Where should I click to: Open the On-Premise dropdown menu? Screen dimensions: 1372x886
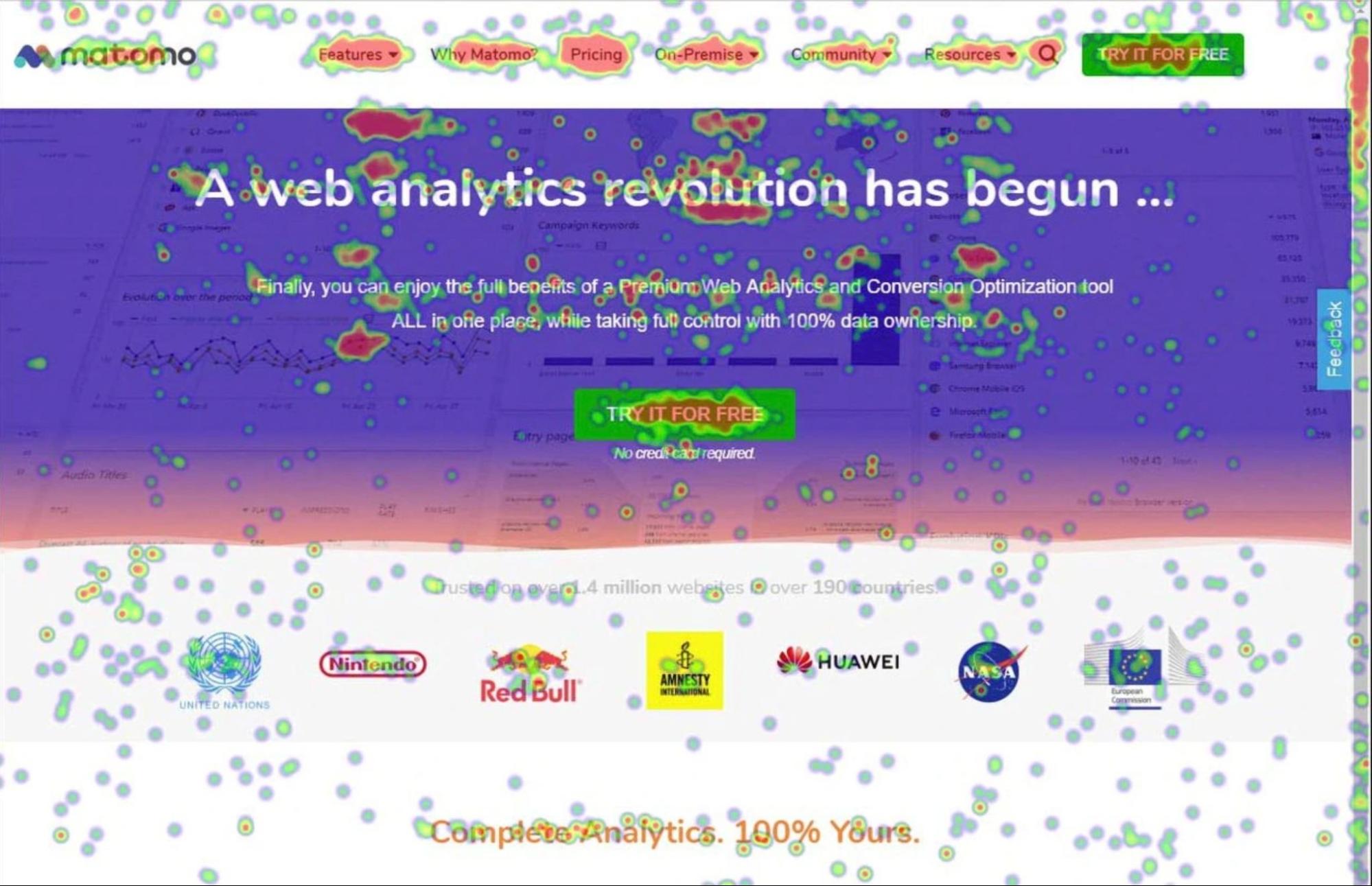pos(702,55)
